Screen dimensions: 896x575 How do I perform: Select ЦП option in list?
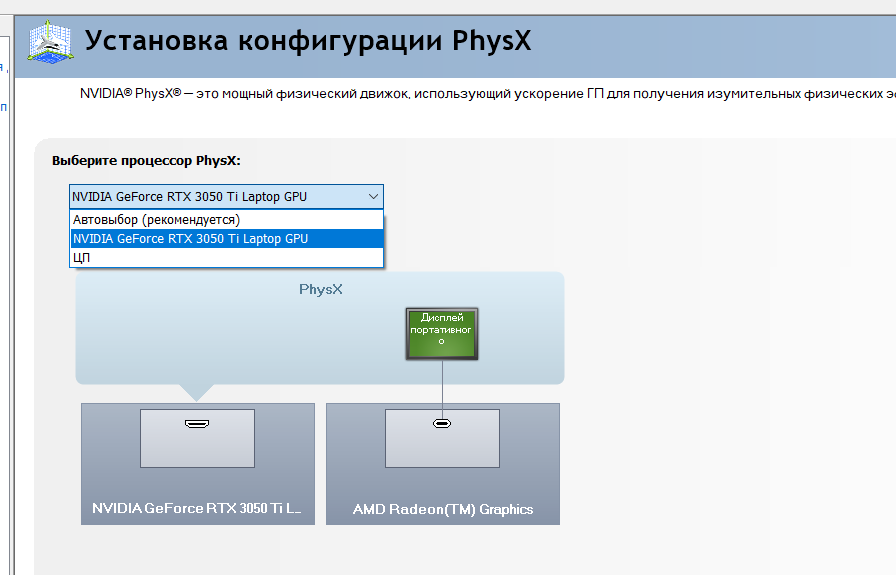click(x=226, y=257)
